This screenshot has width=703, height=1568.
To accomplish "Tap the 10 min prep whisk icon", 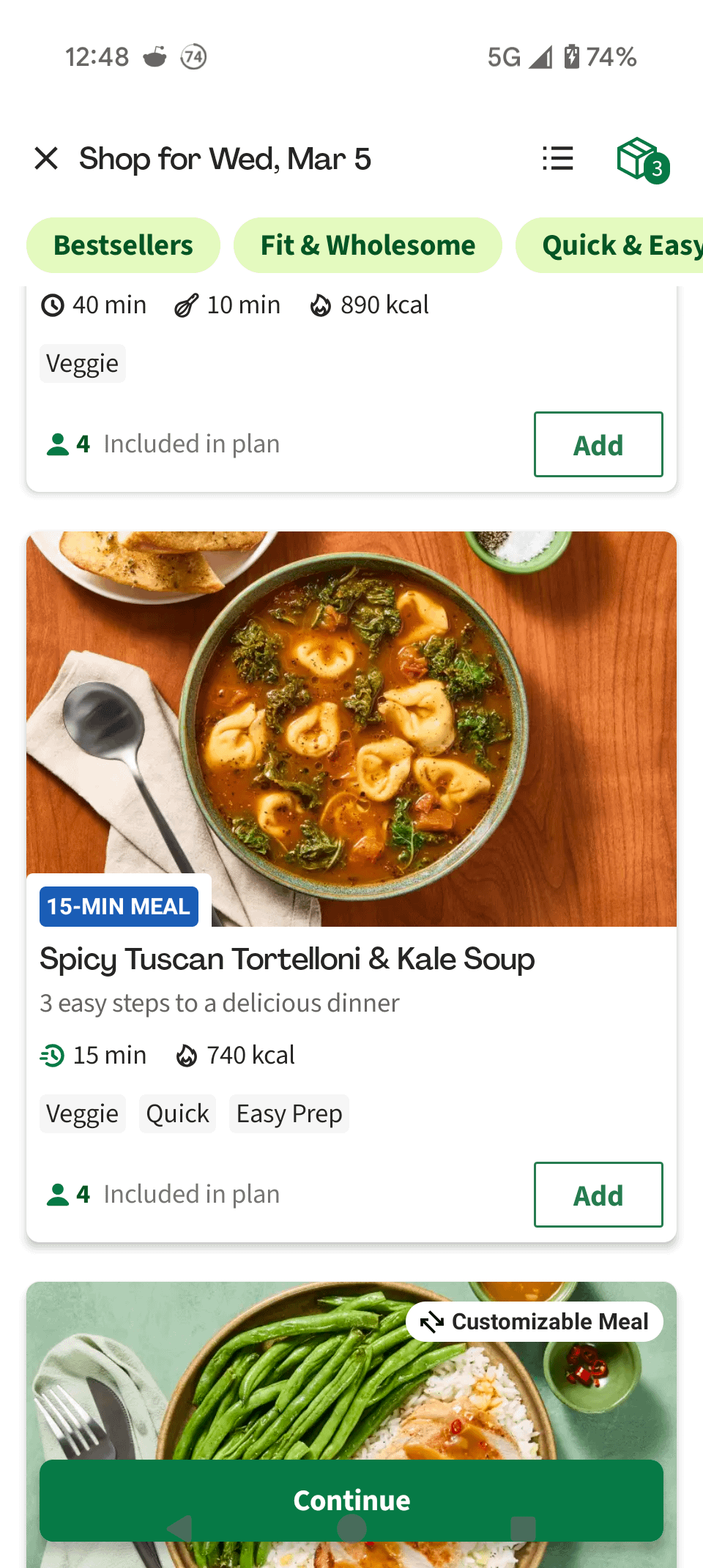I will pos(187,305).
